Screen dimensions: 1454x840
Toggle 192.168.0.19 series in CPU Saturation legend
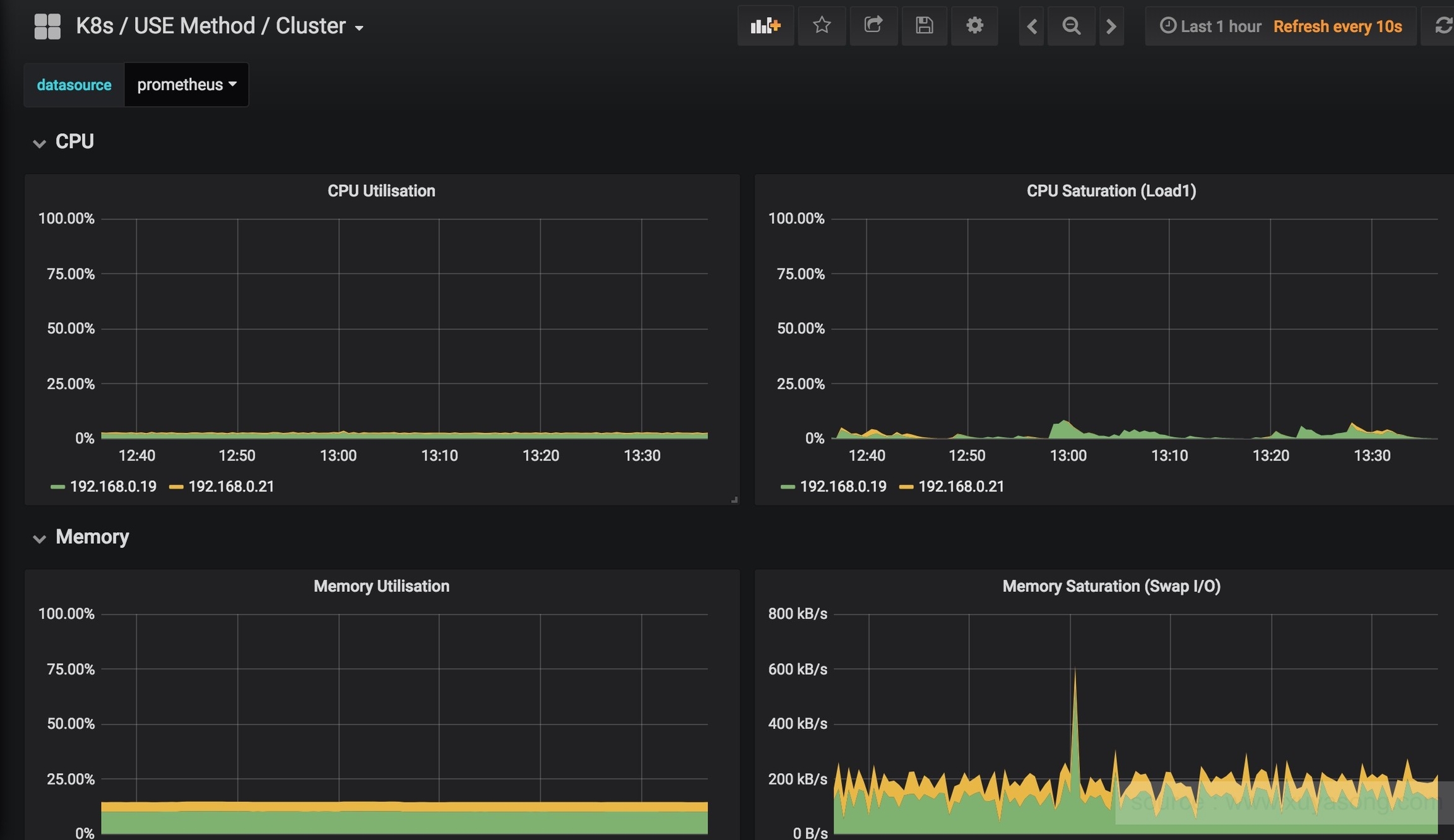pyautogui.click(x=842, y=487)
